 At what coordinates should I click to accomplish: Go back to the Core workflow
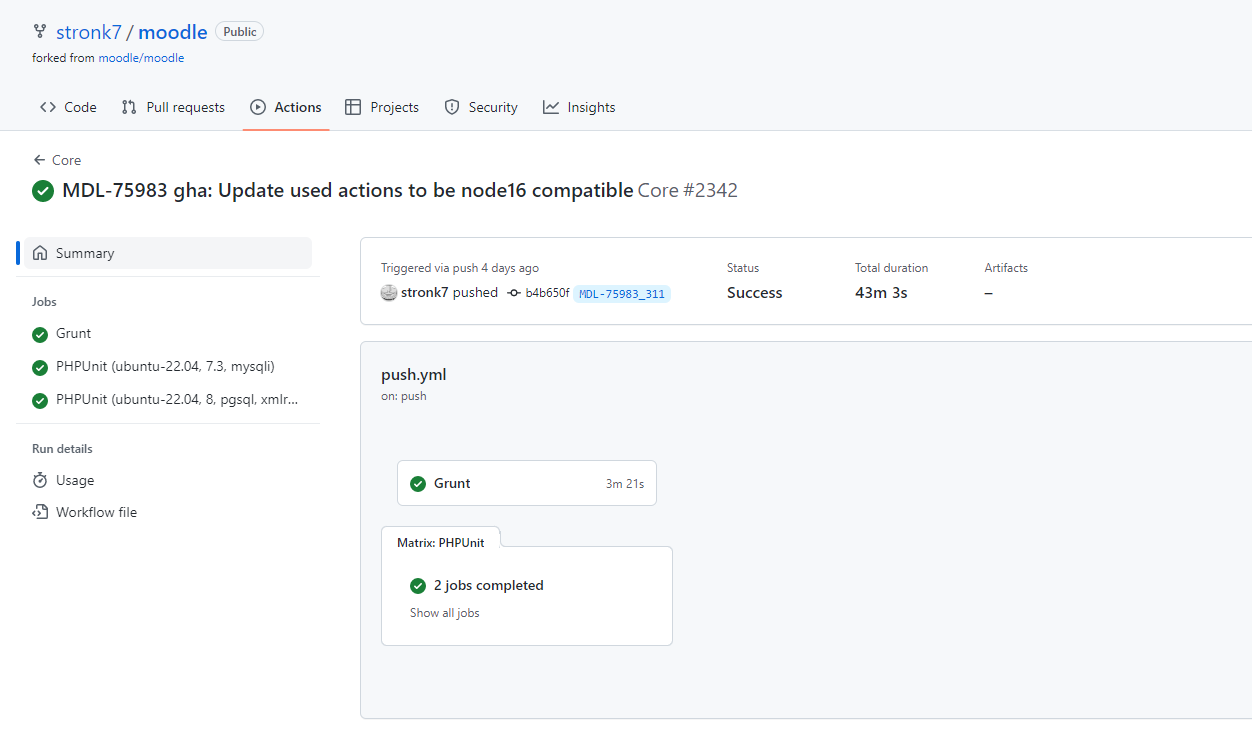click(x=57, y=160)
